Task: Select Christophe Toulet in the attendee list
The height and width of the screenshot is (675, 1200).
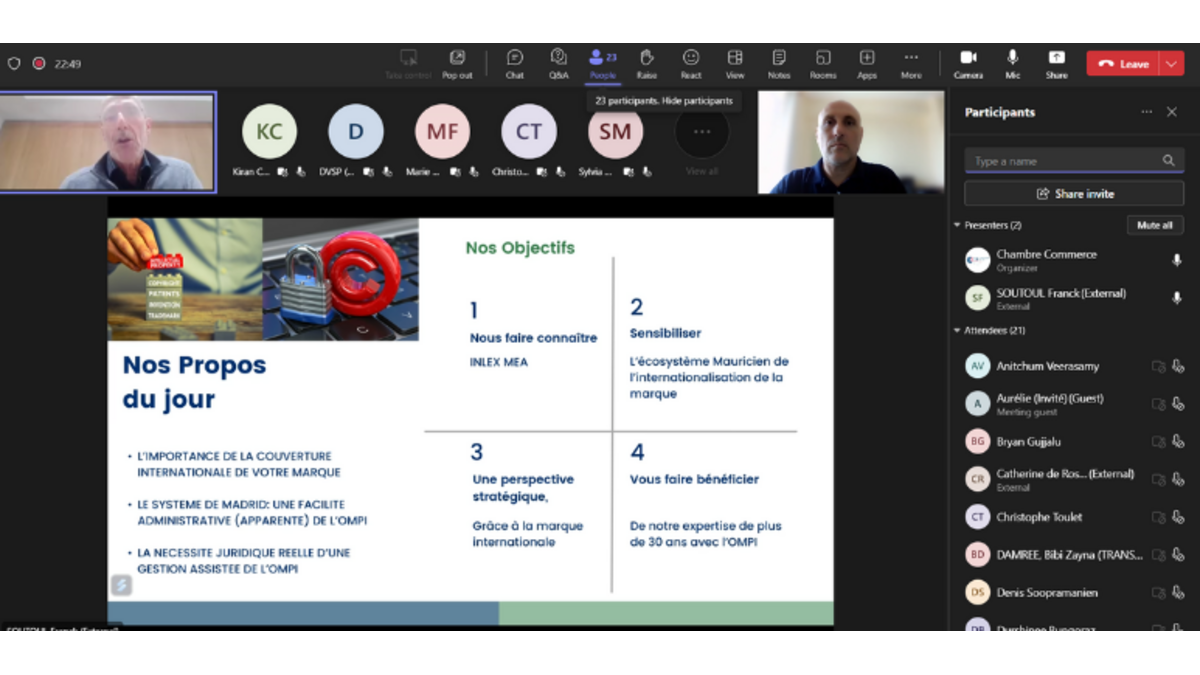Action: [1039, 517]
